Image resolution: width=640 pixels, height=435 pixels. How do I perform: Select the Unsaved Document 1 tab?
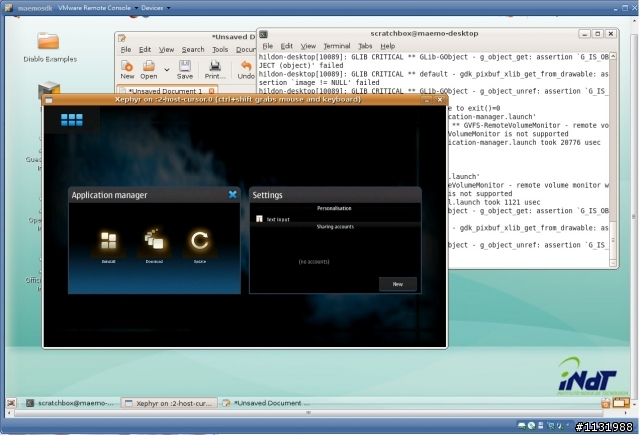click(165, 91)
